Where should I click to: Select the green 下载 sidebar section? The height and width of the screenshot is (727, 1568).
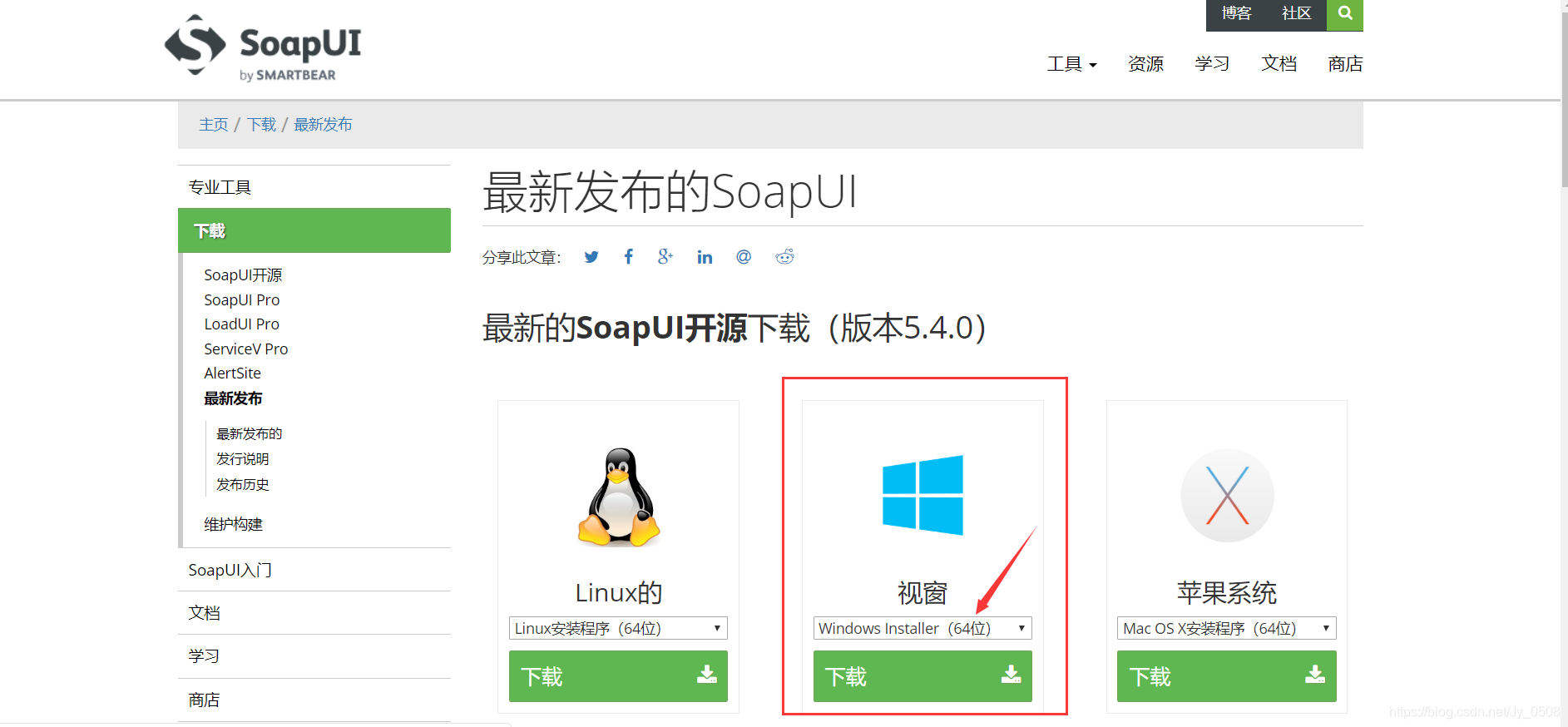[x=314, y=230]
